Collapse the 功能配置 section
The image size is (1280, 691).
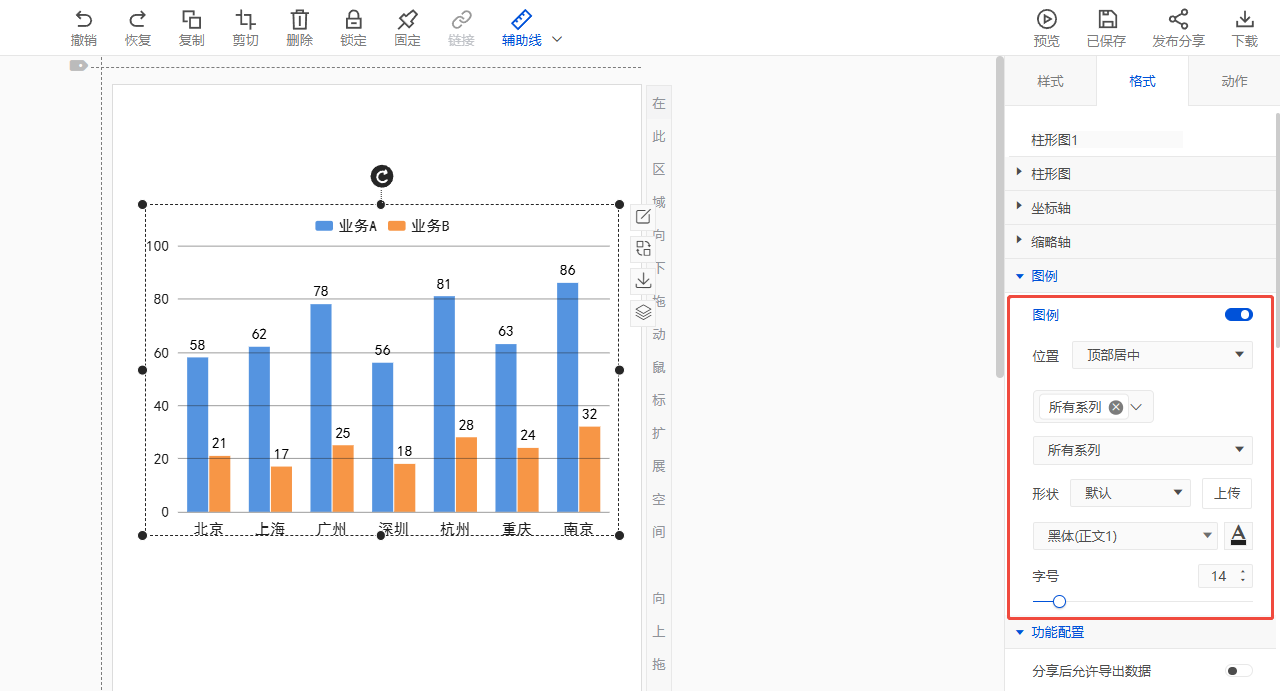click(x=1140, y=632)
